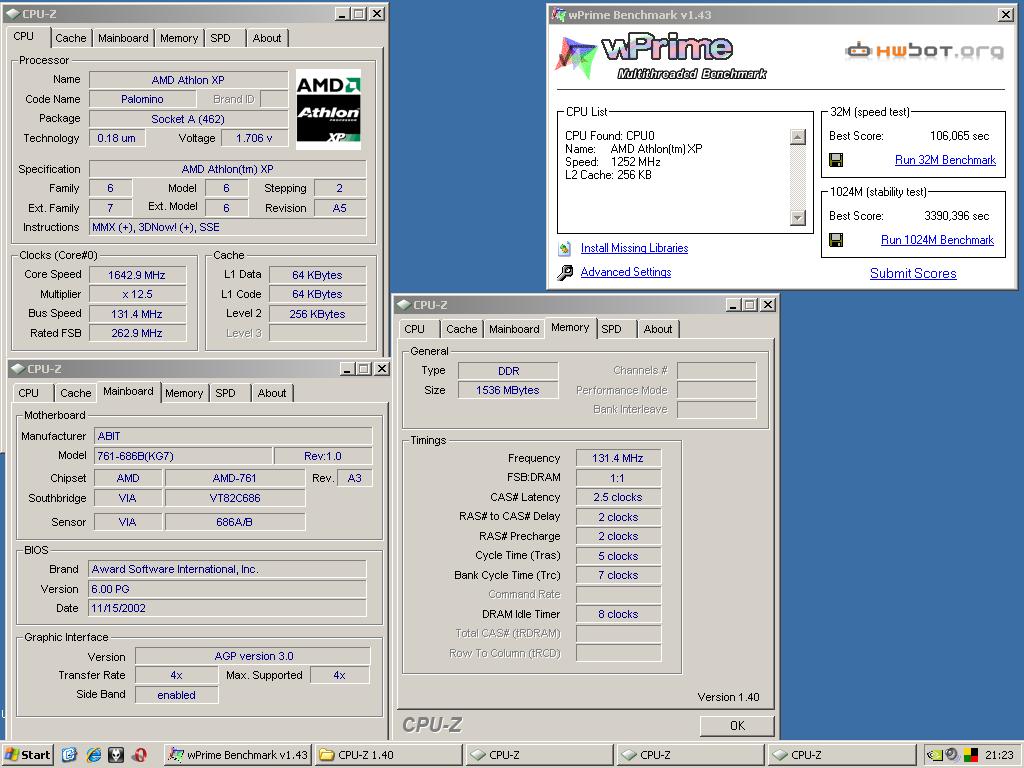Image resolution: width=1024 pixels, height=768 pixels.
Task: Click the colored squares tray icon
Action: pyautogui.click(x=970, y=755)
